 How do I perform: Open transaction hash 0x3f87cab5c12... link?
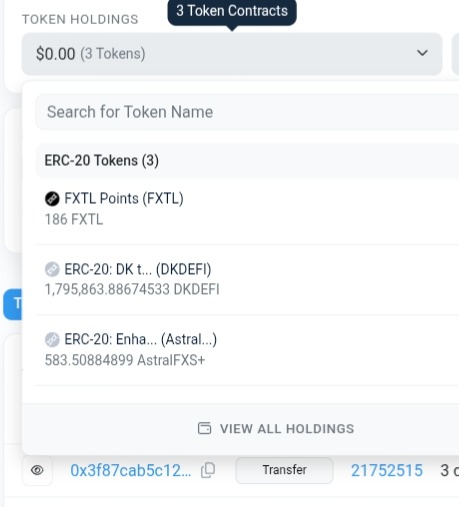click(131, 471)
